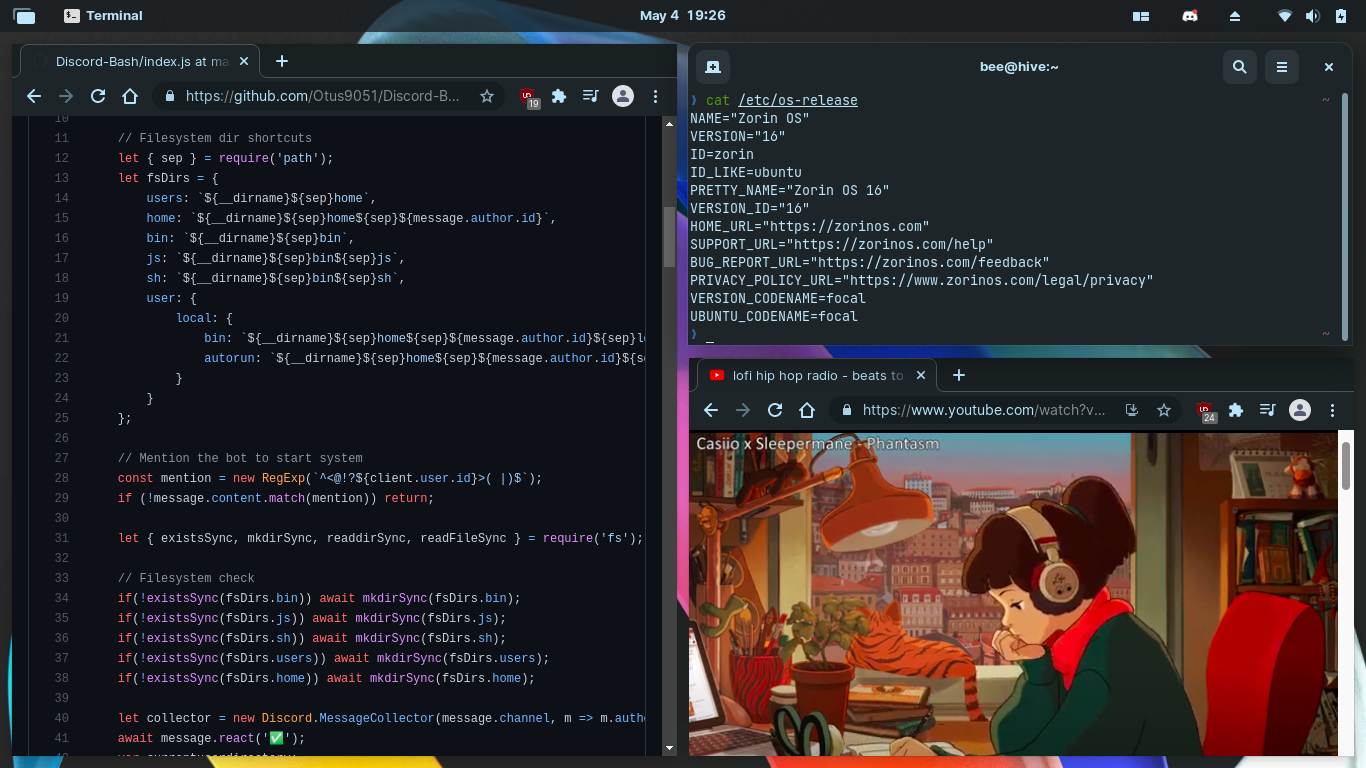Go forward in the GitHub browser window
The image size is (1366, 768).
pos(66,96)
